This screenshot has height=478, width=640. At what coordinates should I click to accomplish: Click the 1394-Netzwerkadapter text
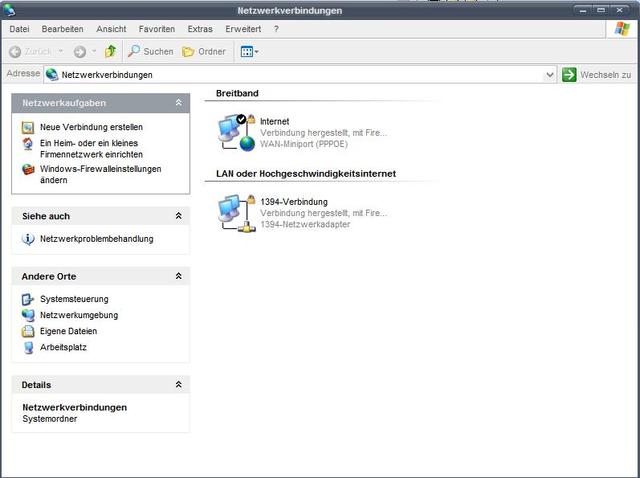coord(305,224)
